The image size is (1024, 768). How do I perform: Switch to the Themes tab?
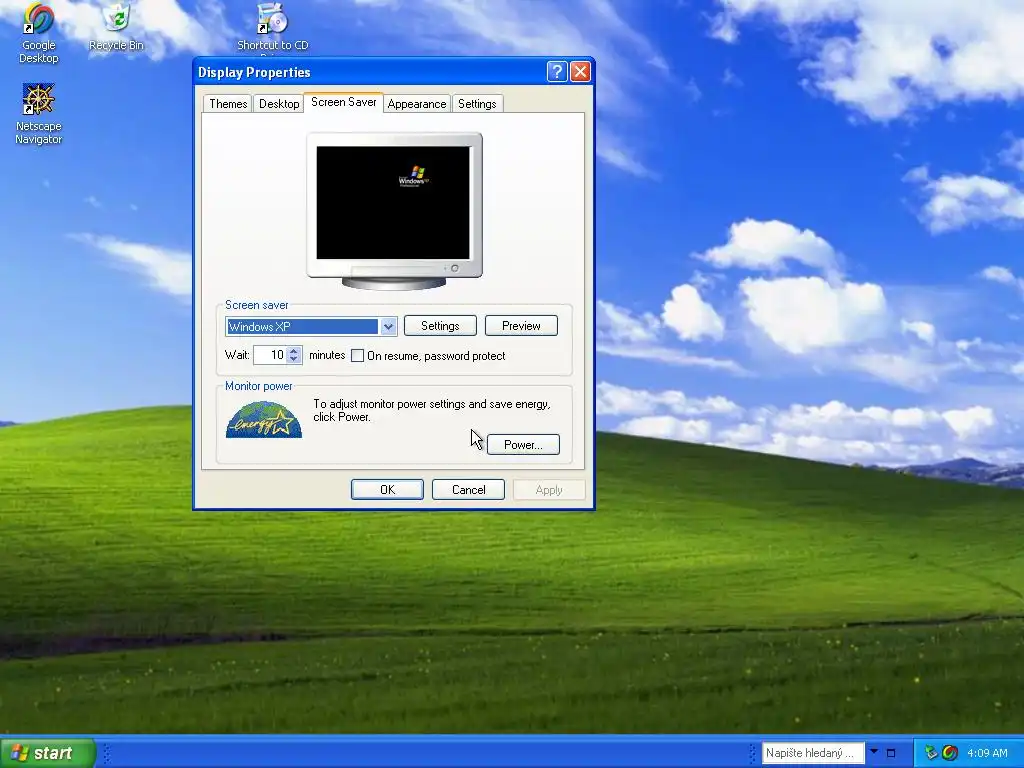click(x=228, y=104)
